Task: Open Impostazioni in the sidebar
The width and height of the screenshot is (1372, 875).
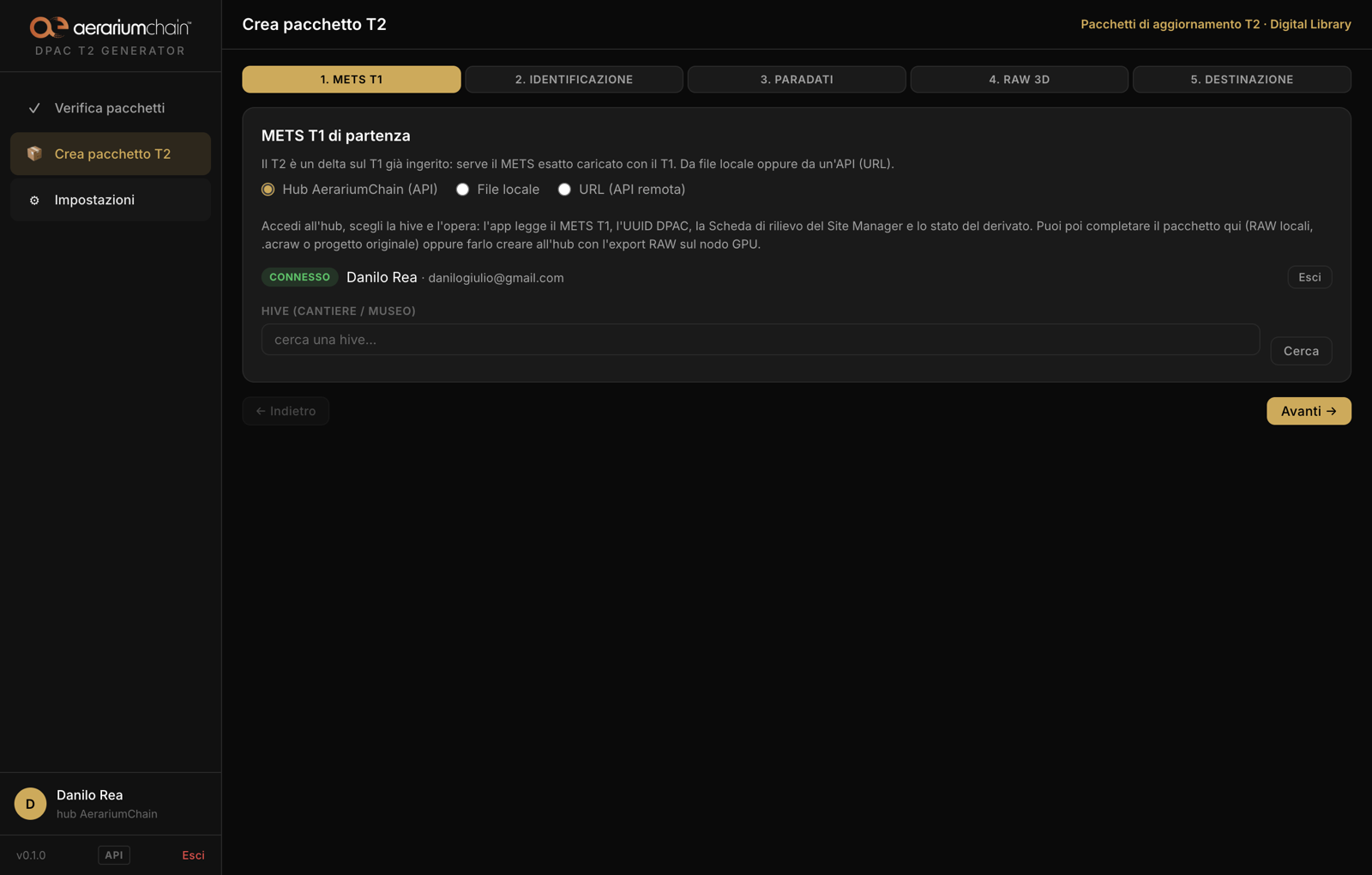Action: (111, 200)
